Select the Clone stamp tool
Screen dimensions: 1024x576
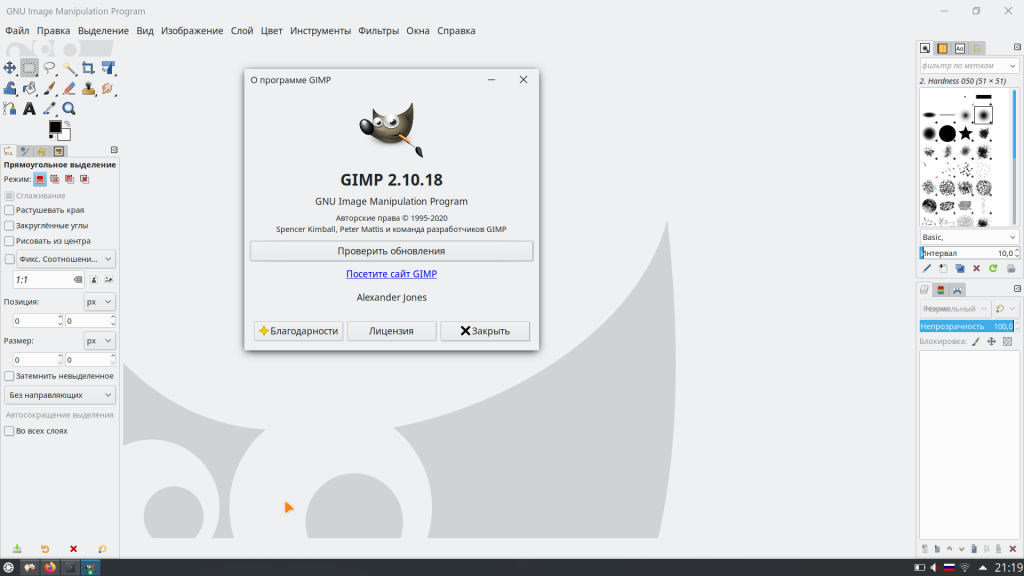(x=88, y=88)
